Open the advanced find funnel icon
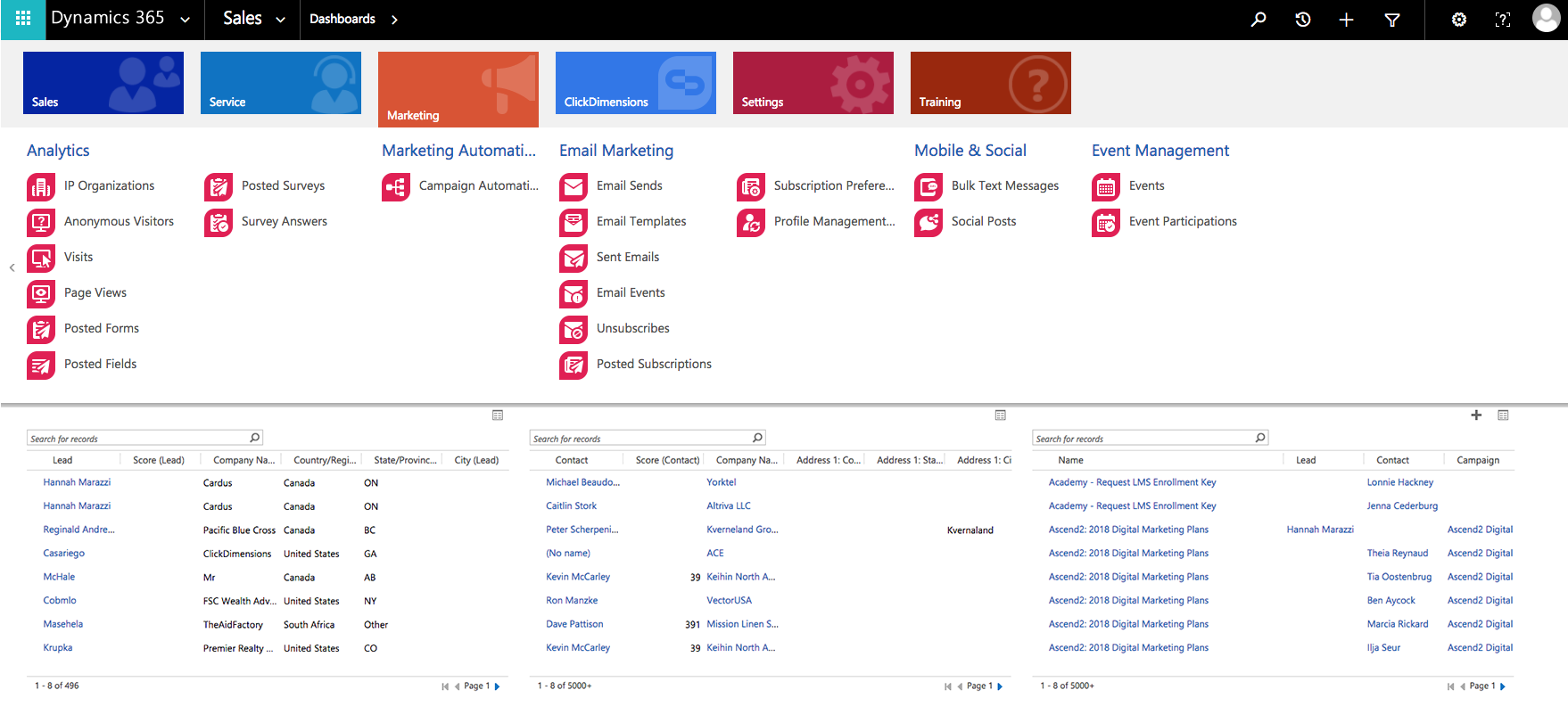This screenshot has width=1568, height=723. pos(1391,19)
